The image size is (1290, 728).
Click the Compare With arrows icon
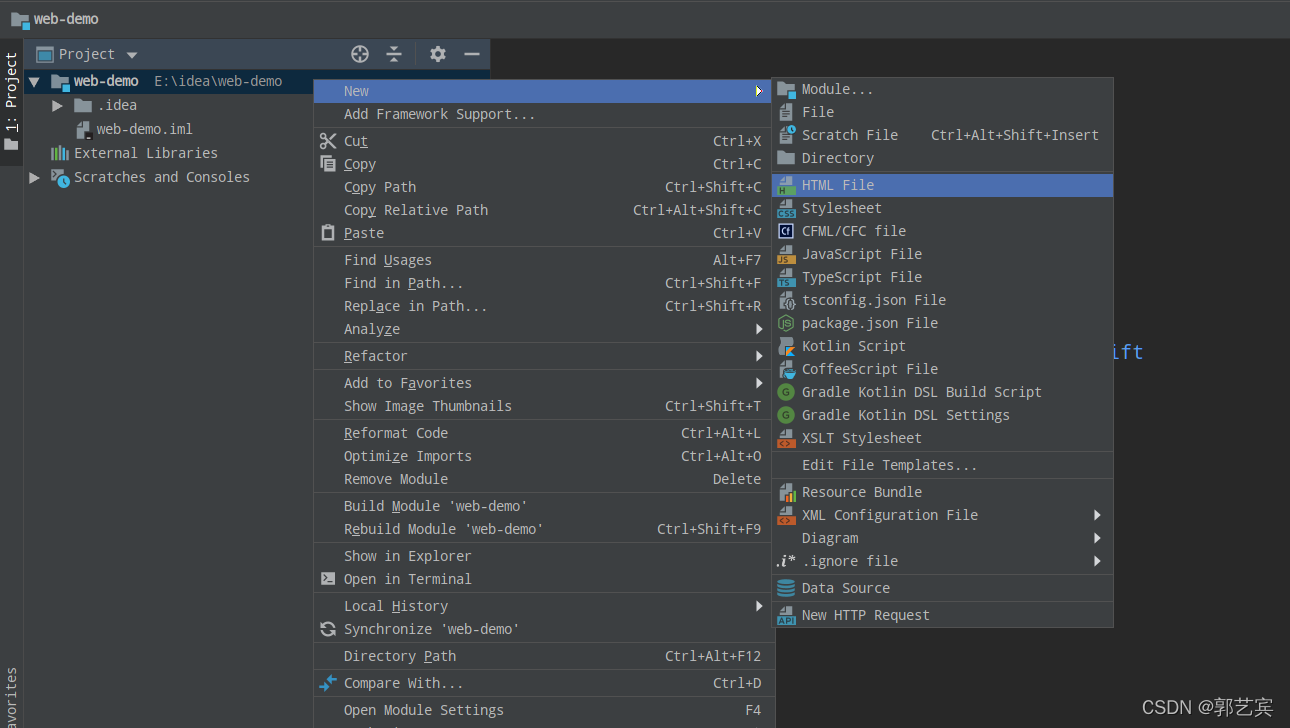(x=328, y=683)
